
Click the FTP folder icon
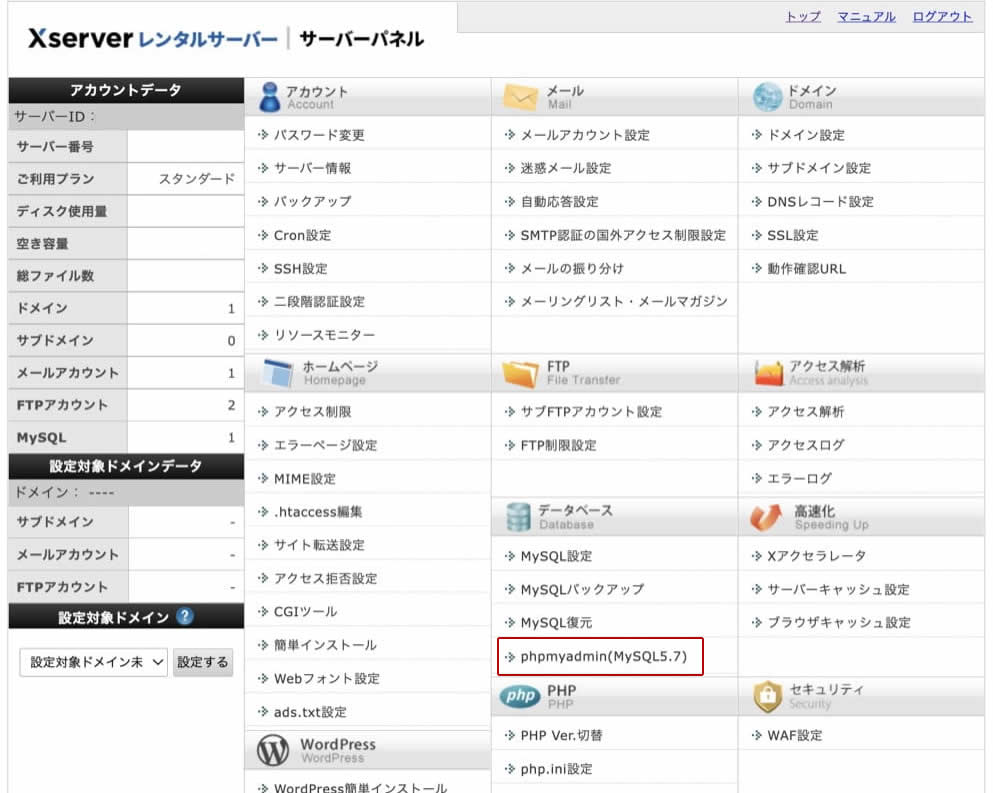pos(520,374)
